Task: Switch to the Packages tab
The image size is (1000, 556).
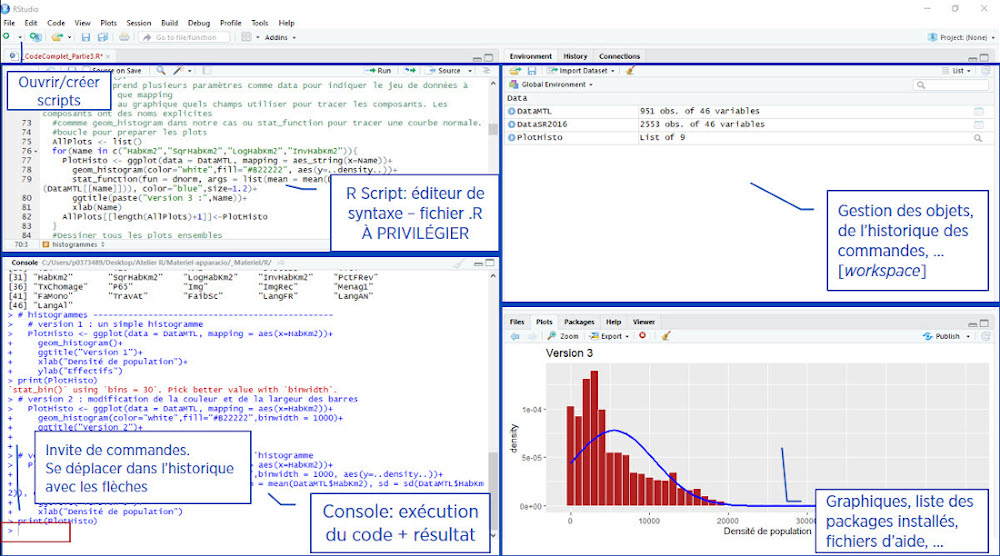Action: click(x=578, y=322)
